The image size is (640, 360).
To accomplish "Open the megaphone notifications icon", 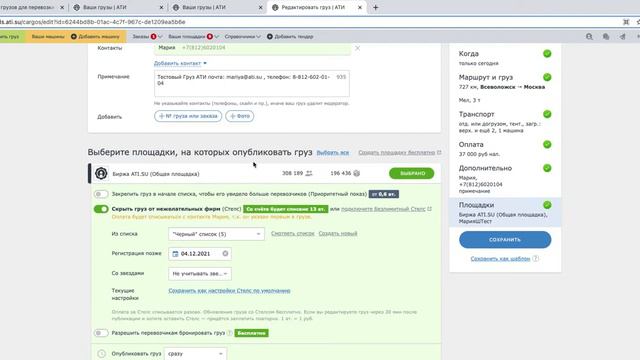I will (622, 37).
